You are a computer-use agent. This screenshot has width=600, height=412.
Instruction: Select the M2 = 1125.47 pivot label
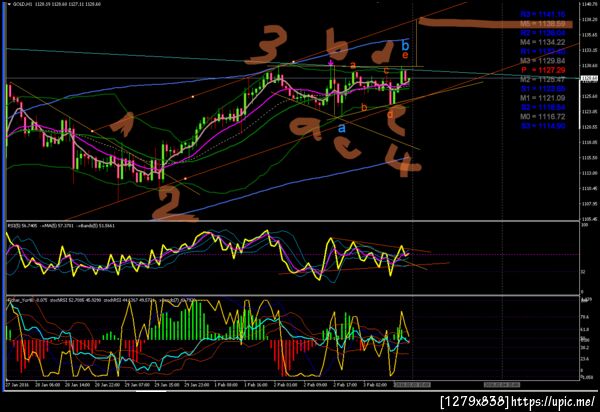pyautogui.click(x=542, y=80)
